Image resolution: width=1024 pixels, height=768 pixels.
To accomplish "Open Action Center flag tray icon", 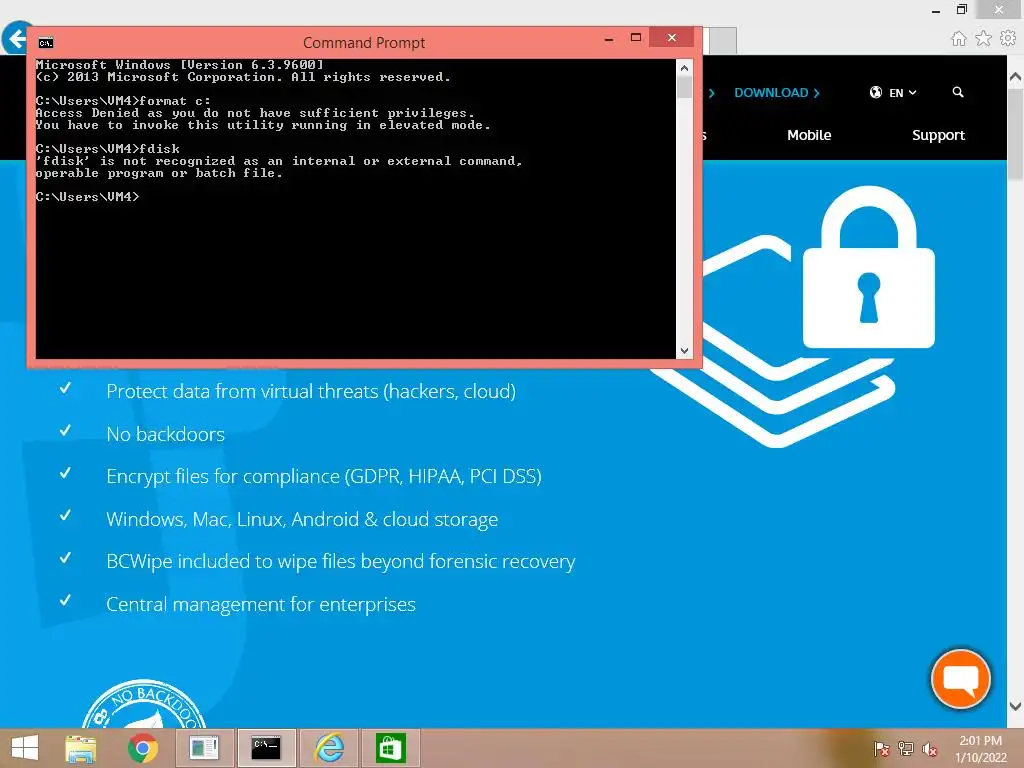I will 881,748.
